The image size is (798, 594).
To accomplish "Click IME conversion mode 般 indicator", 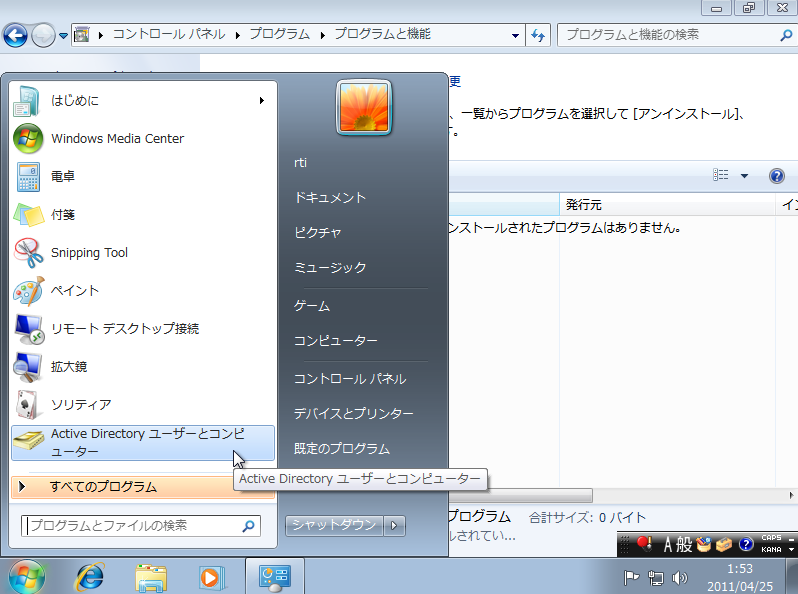I will point(684,545).
